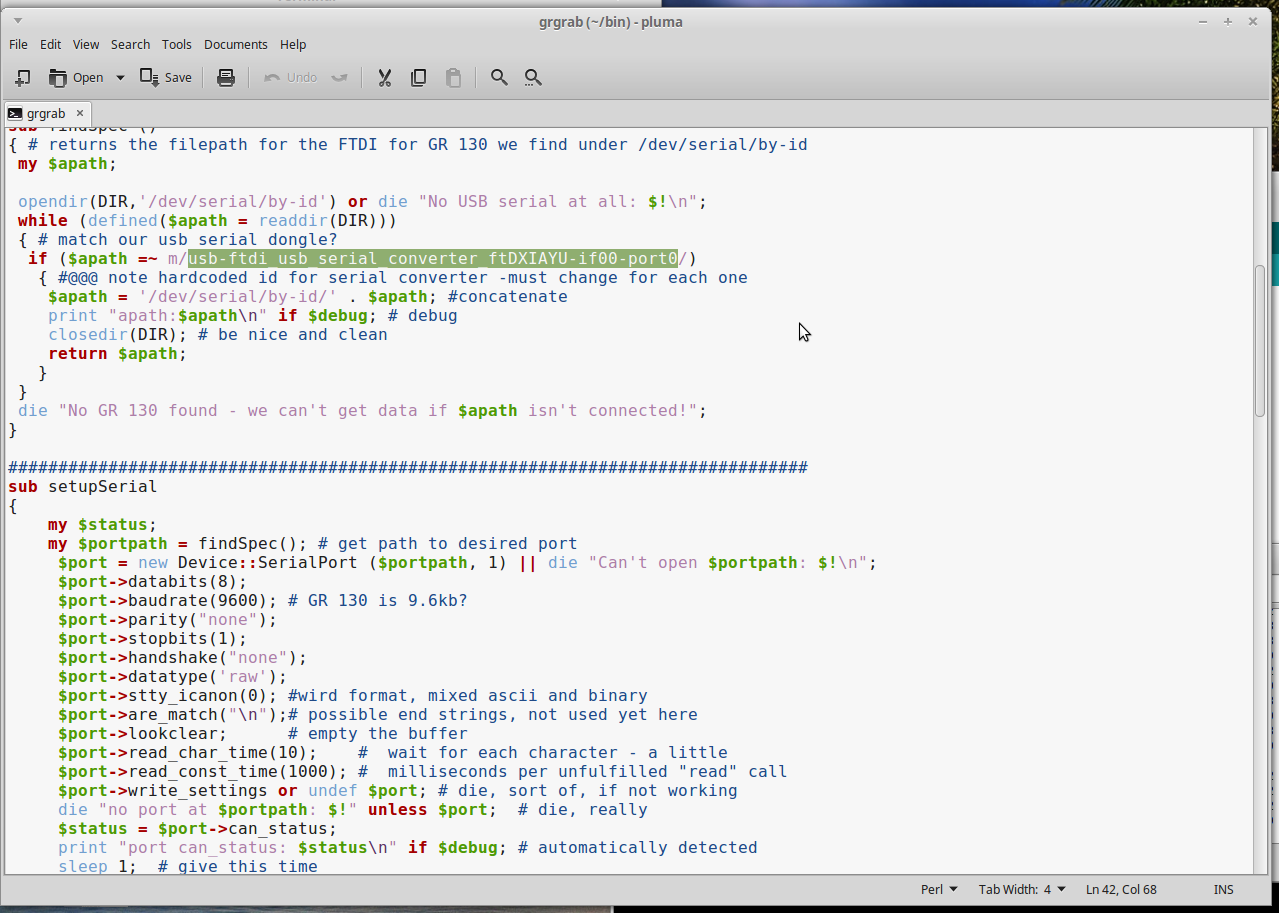1279x913 pixels.
Task: Click the Redo arrow icon
Action: 339,77
